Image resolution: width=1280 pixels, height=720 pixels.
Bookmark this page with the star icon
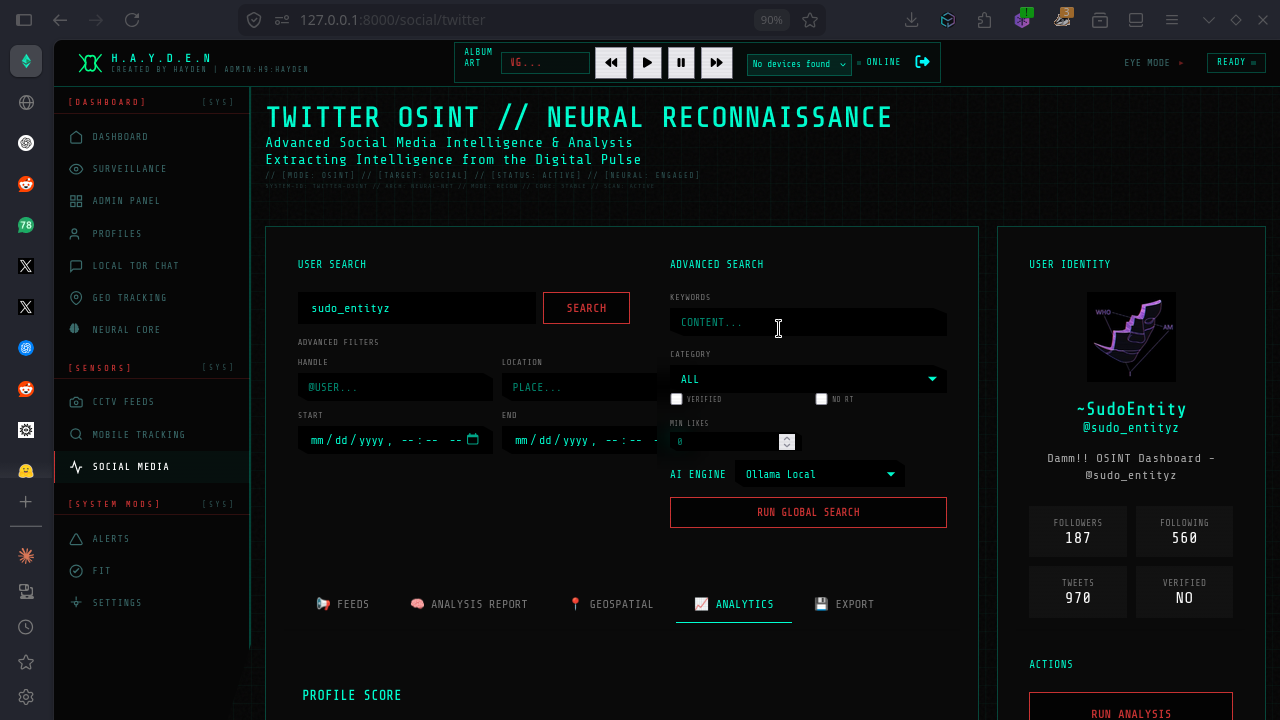pos(810,20)
